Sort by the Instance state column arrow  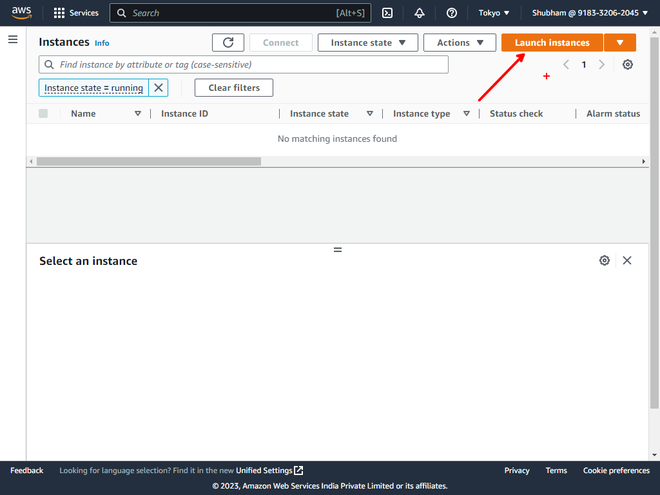point(370,113)
